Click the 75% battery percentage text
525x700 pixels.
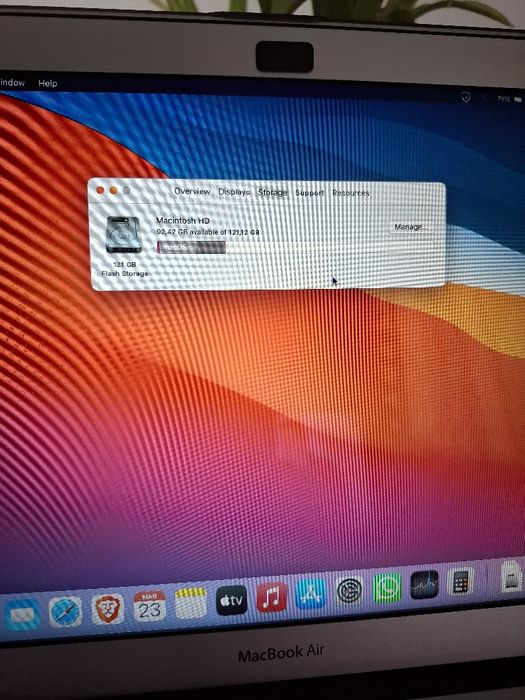pyautogui.click(x=504, y=99)
